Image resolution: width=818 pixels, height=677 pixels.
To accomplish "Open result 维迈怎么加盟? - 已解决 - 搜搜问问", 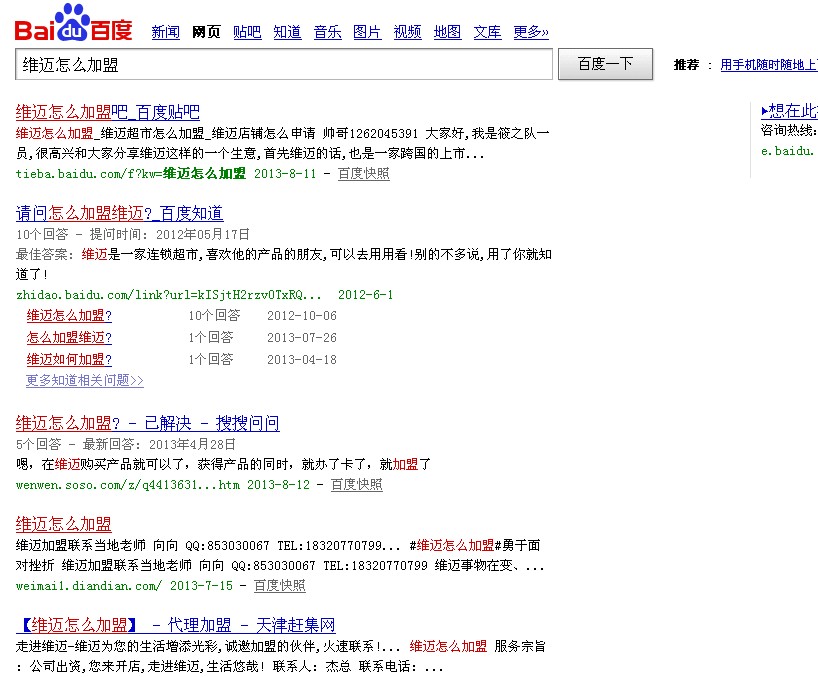I will click(148, 424).
